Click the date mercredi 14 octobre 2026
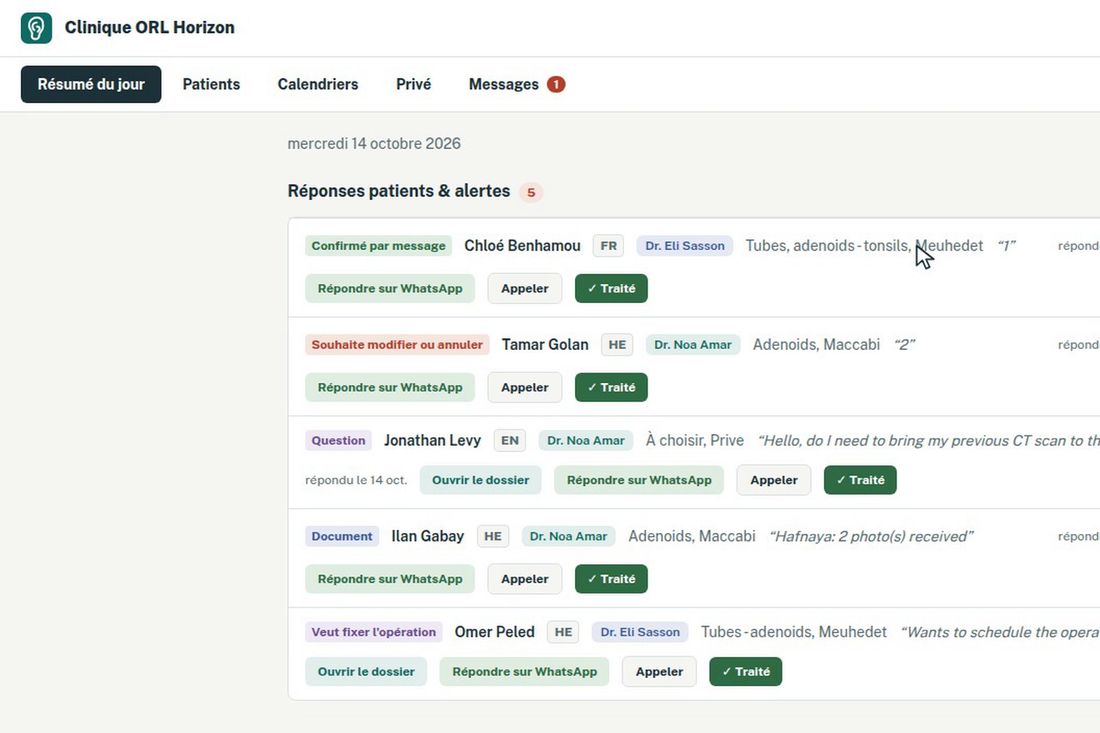 (x=374, y=144)
